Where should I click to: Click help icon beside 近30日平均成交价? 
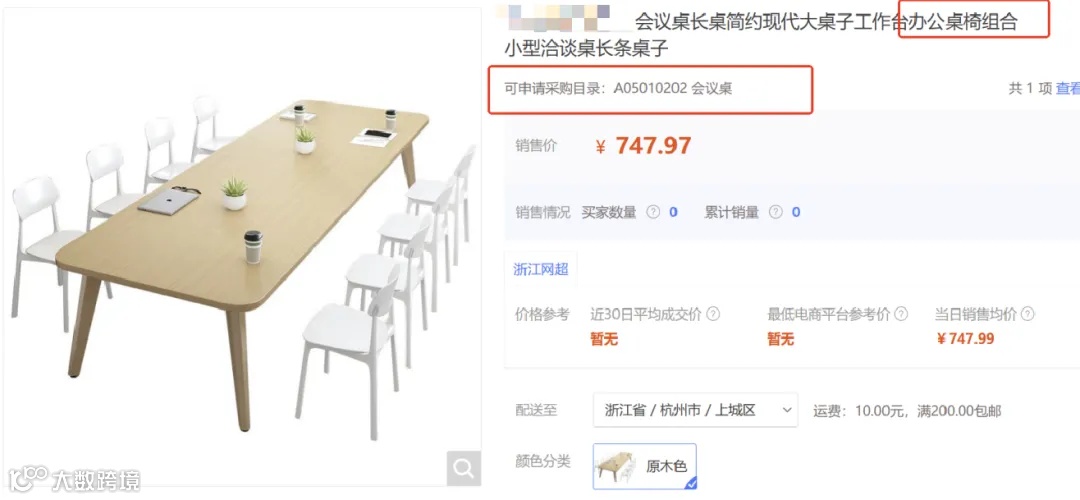pos(714,315)
